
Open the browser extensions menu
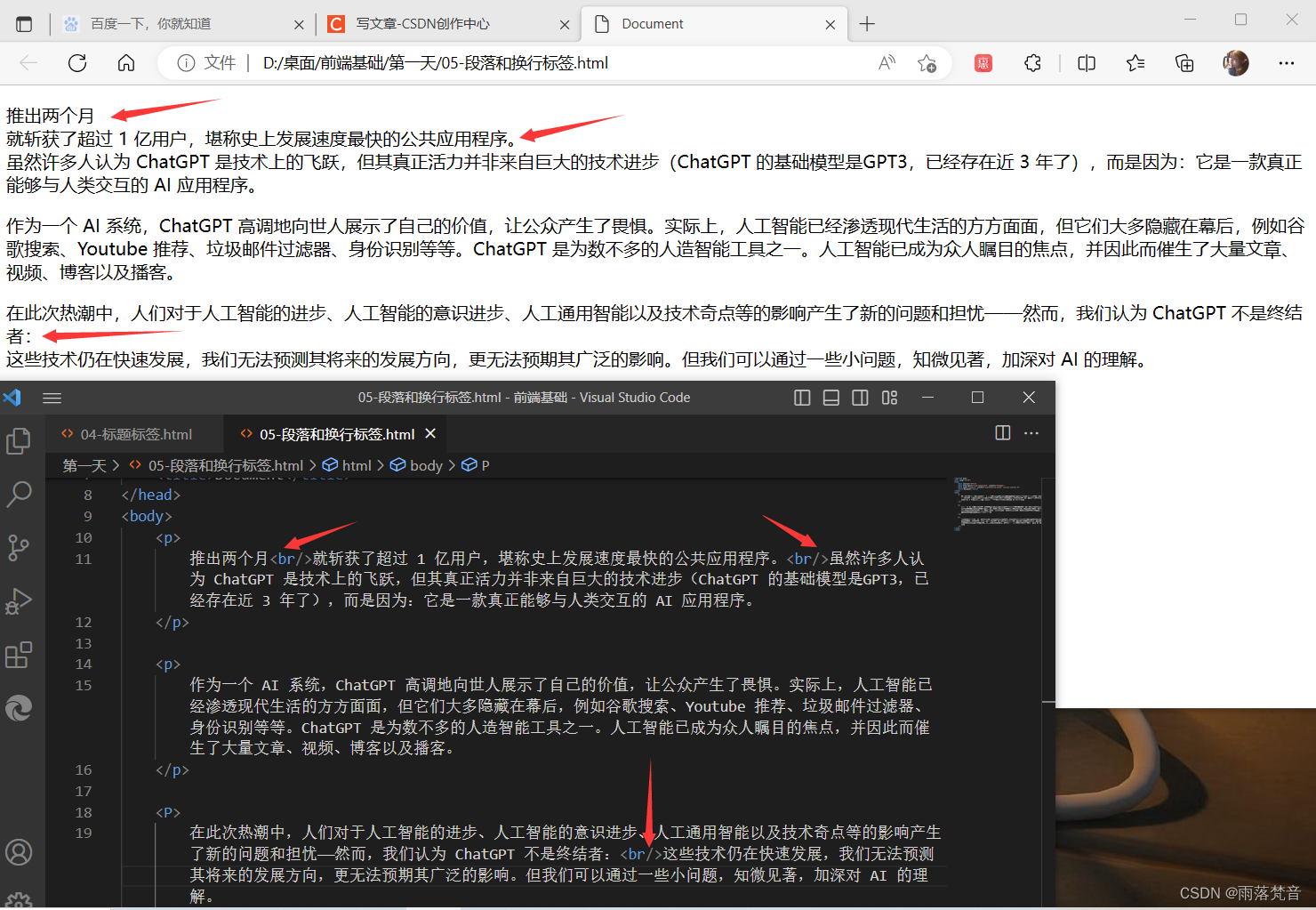[1032, 63]
